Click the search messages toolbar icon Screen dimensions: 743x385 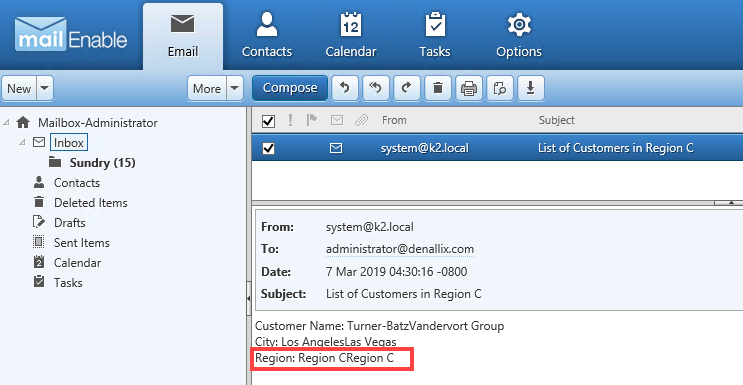point(500,88)
